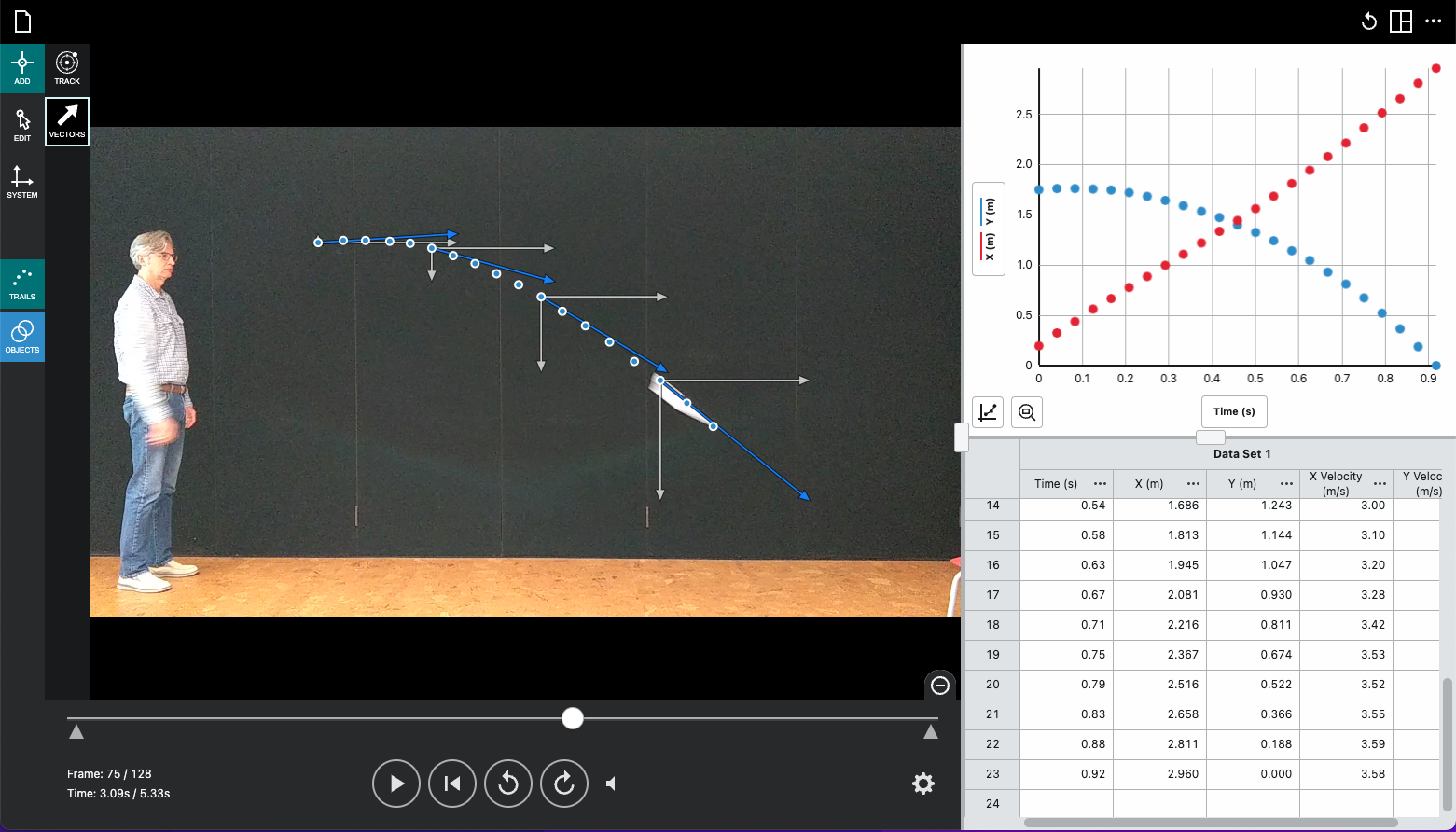Open Time column options menu
This screenshot has width=1456, height=832.
1100,484
